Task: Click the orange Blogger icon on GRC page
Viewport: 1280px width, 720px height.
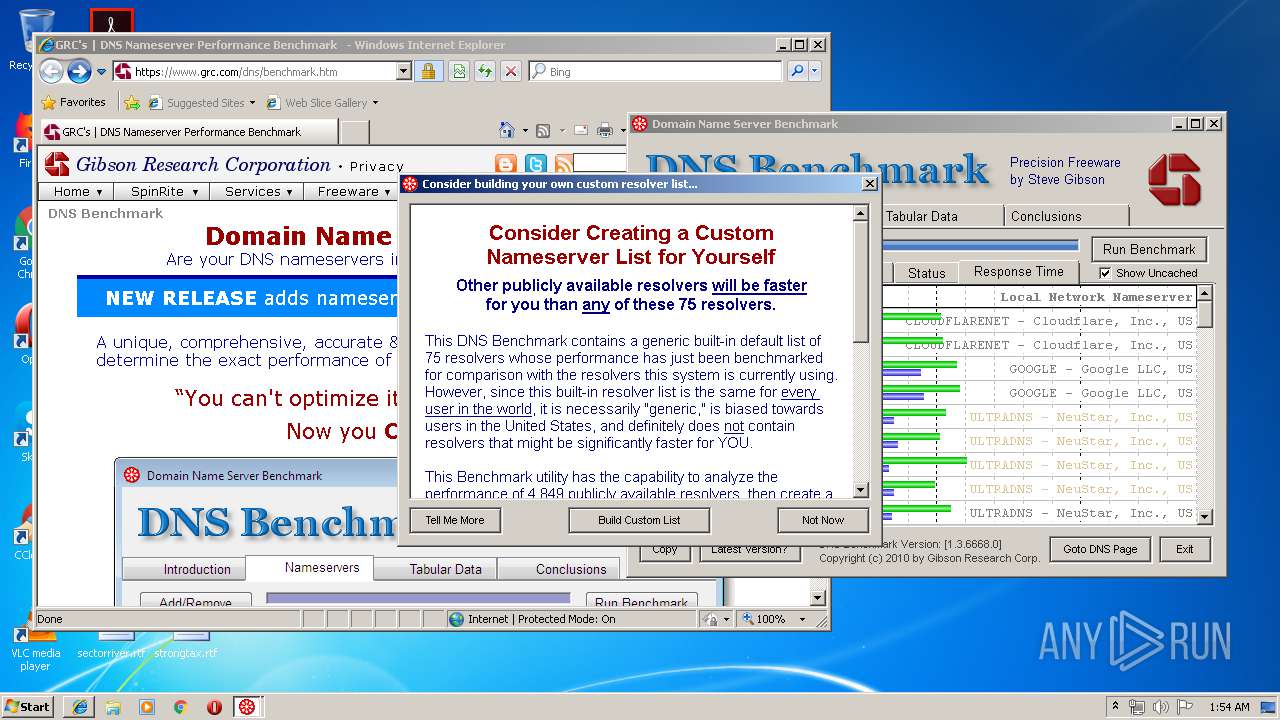Action: 506,164
